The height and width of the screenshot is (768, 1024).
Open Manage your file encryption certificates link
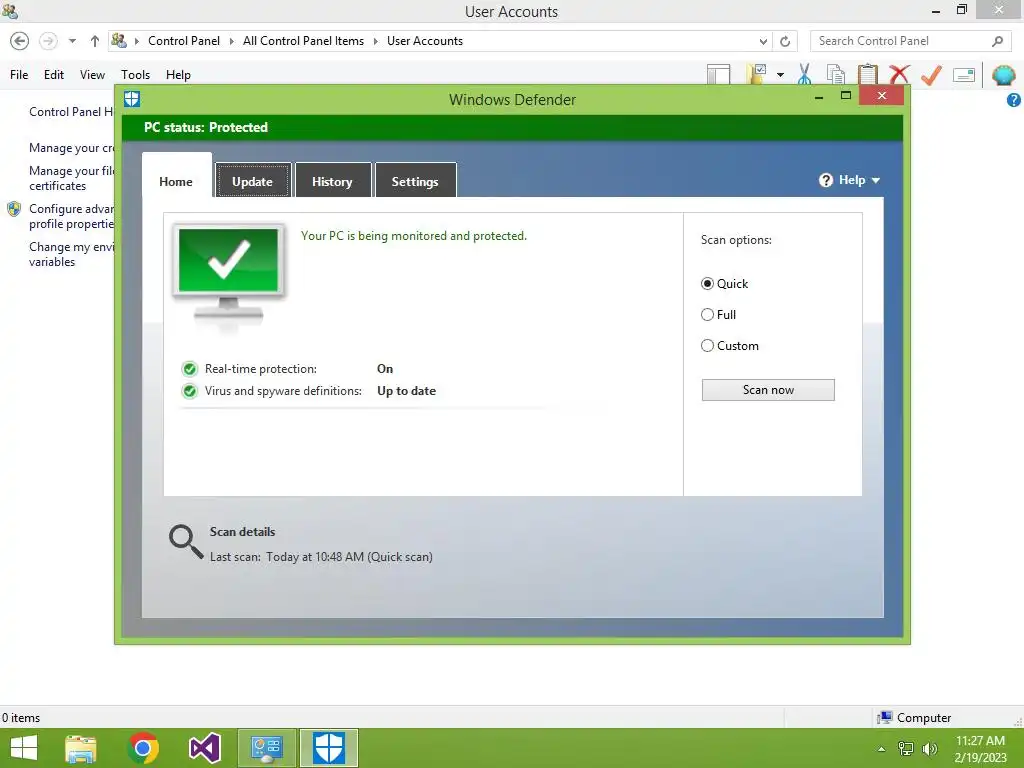coord(71,178)
